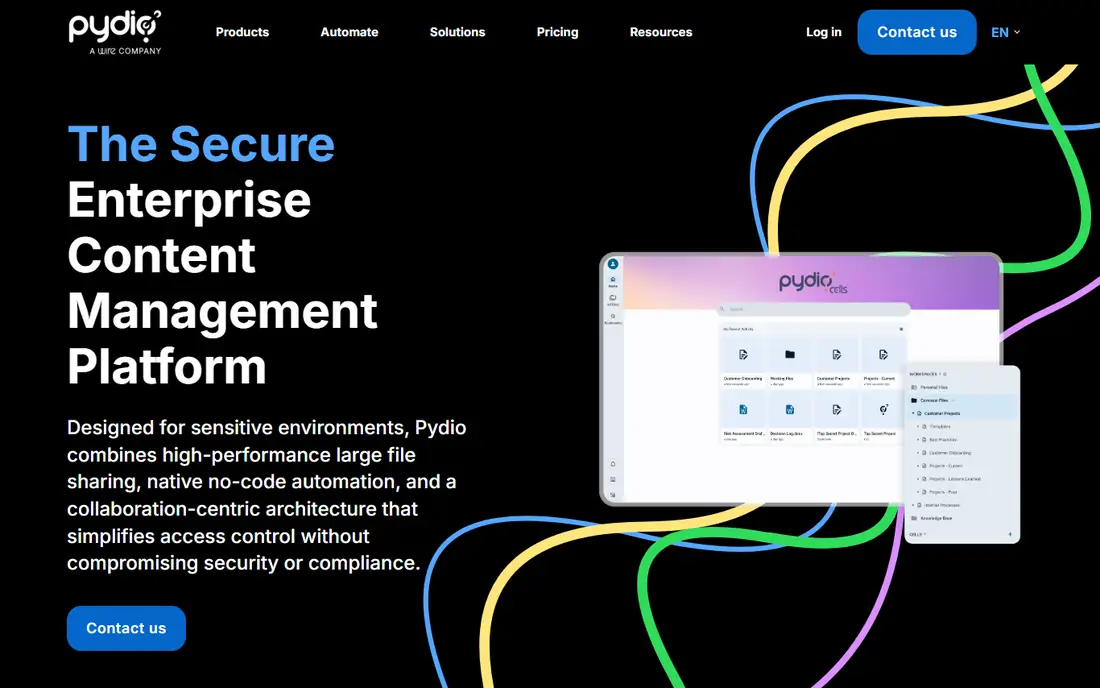The image size is (1100, 688).
Task: Click the hero heading 'The Secure'
Action: coord(201,144)
